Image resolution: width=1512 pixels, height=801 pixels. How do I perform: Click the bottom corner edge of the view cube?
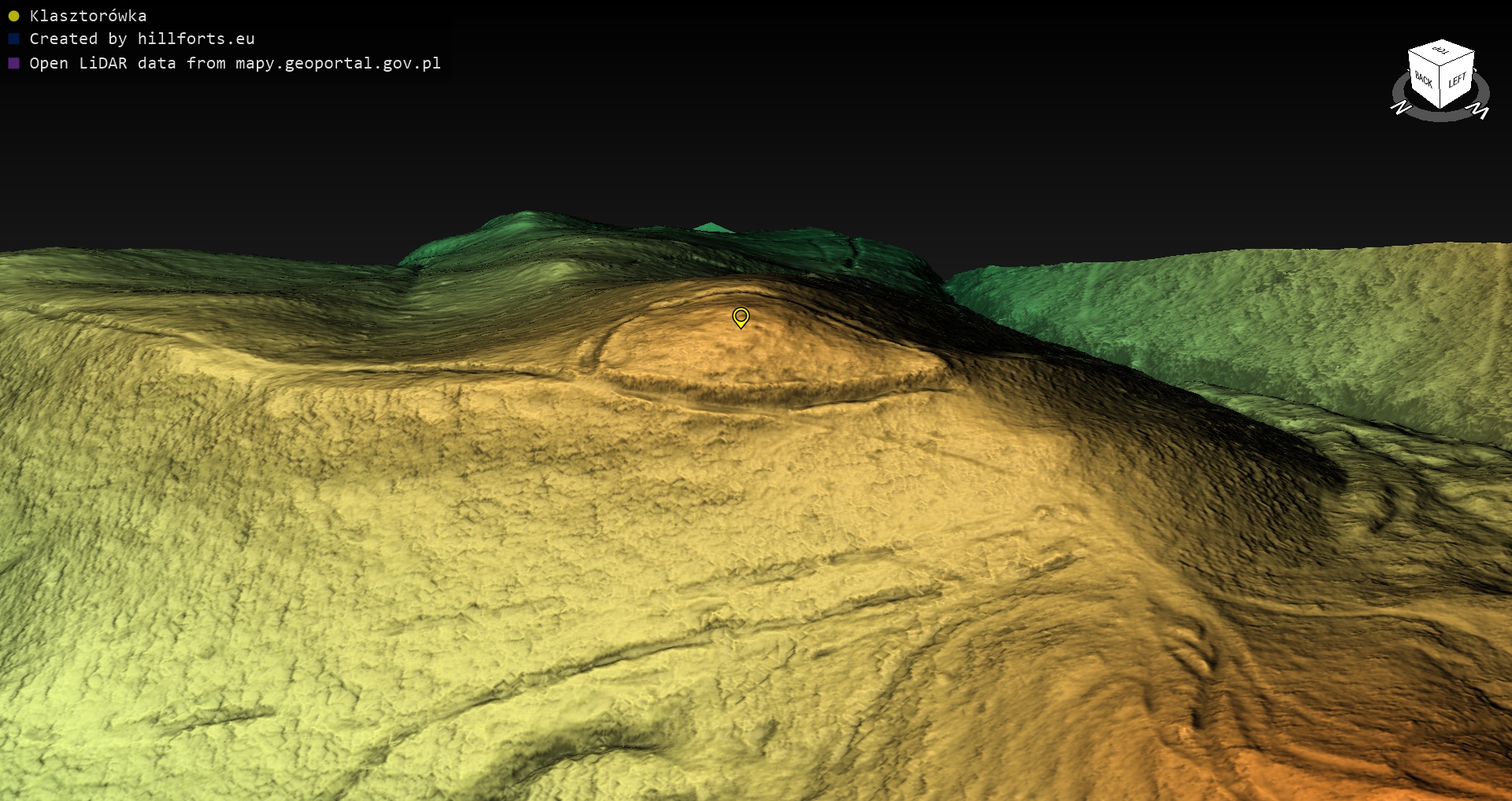click(x=1440, y=106)
